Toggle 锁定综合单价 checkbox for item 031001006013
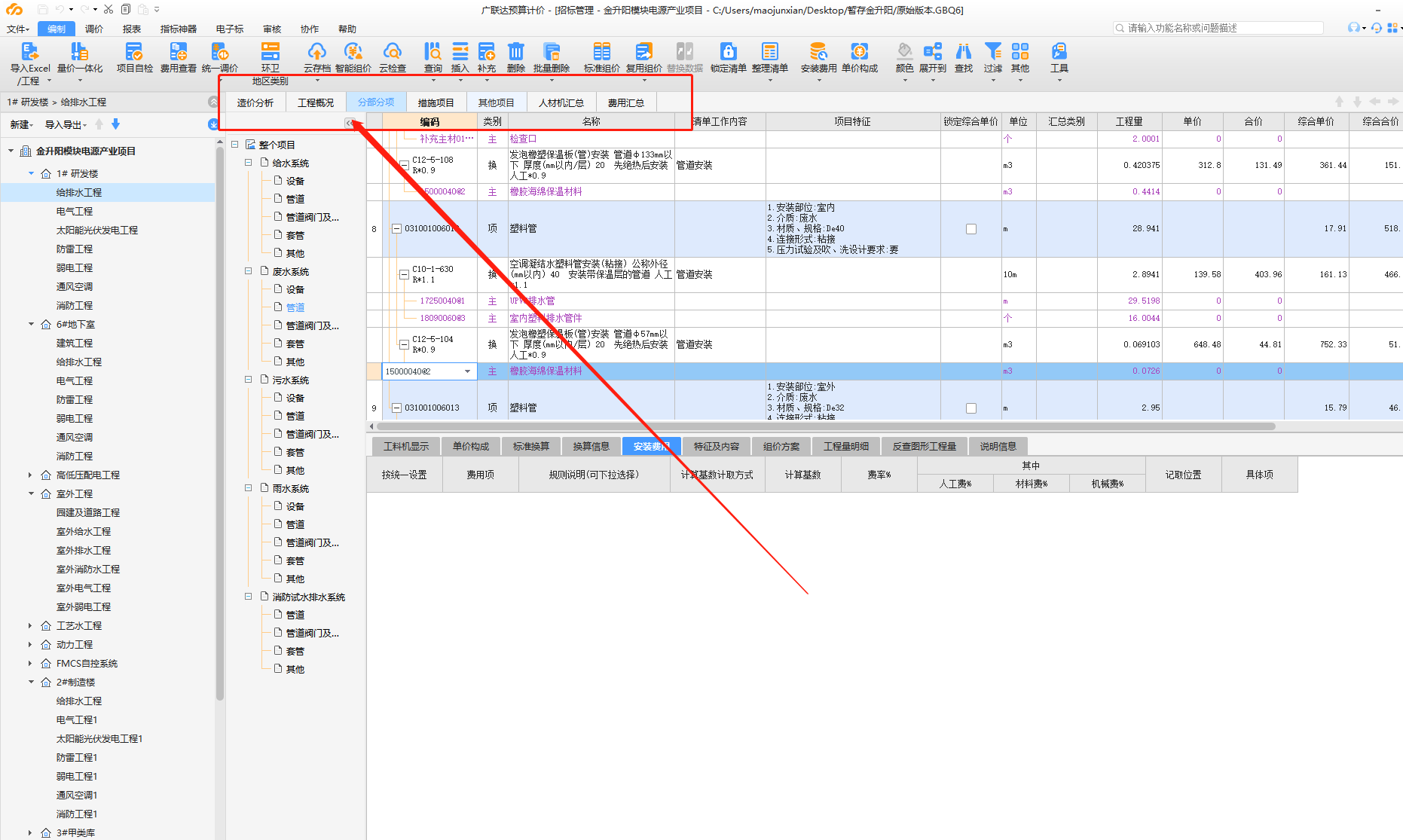The width and height of the screenshot is (1403, 840). click(x=970, y=408)
